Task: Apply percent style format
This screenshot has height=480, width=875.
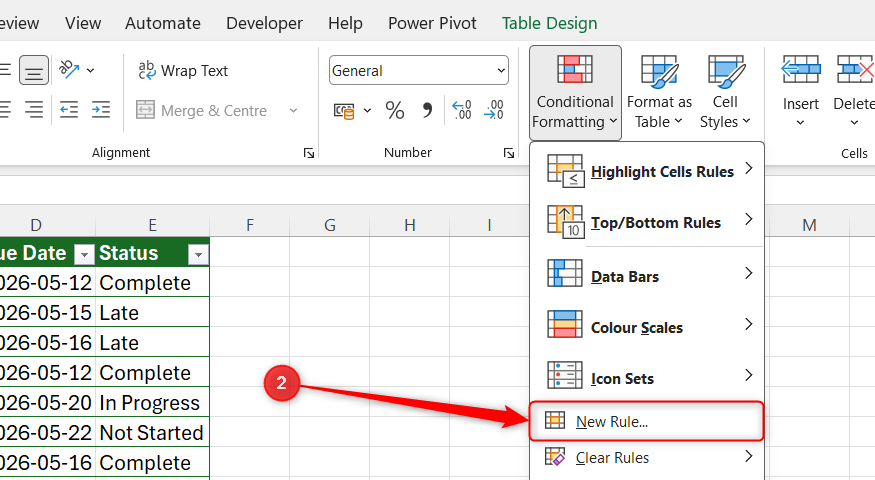Action: (395, 110)
